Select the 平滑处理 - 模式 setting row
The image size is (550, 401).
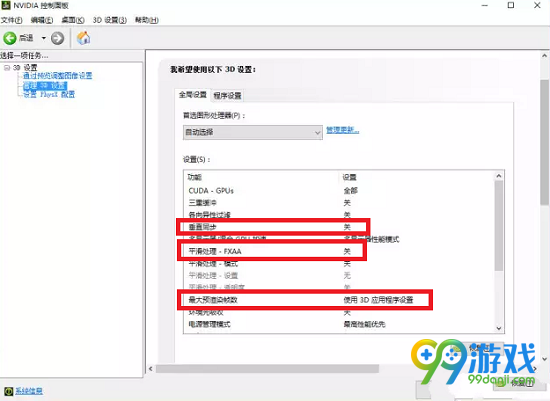click(x=339, y=263)
